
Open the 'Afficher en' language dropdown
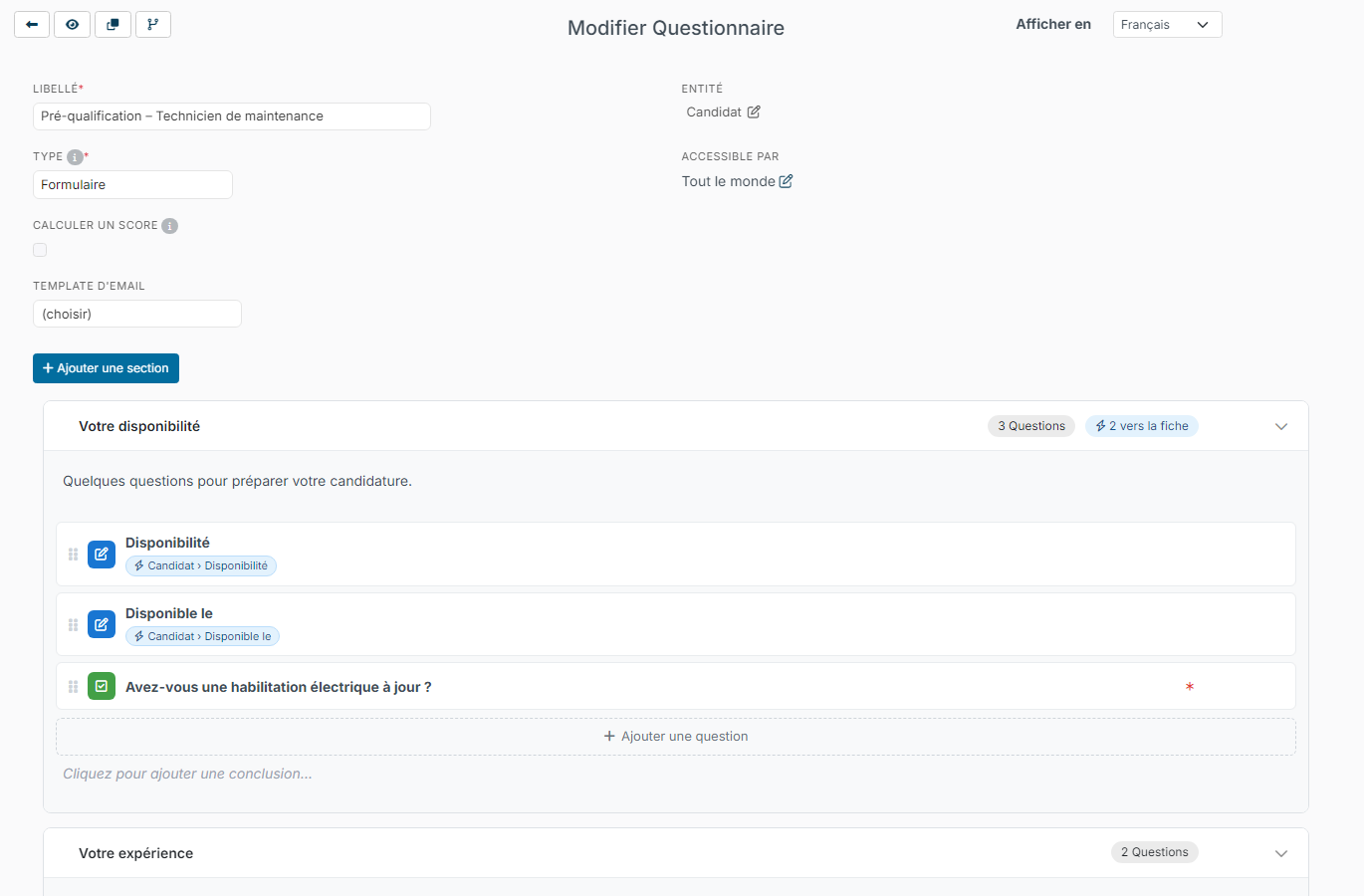click(1167, 25)
